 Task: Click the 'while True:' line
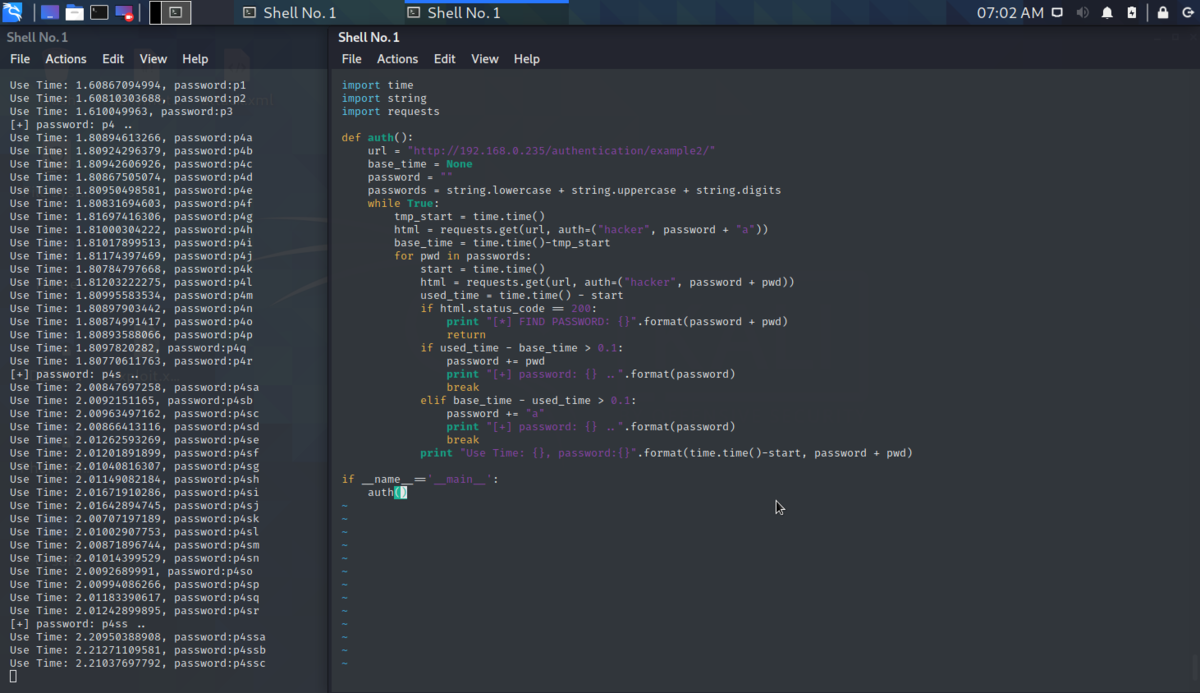pos(404,204)
